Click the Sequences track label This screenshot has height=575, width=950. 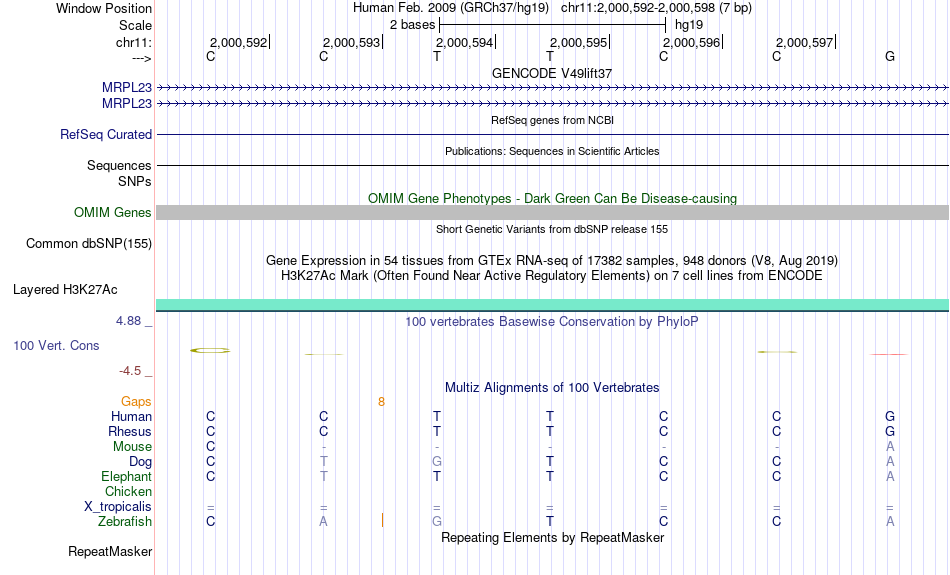[119, 165]
